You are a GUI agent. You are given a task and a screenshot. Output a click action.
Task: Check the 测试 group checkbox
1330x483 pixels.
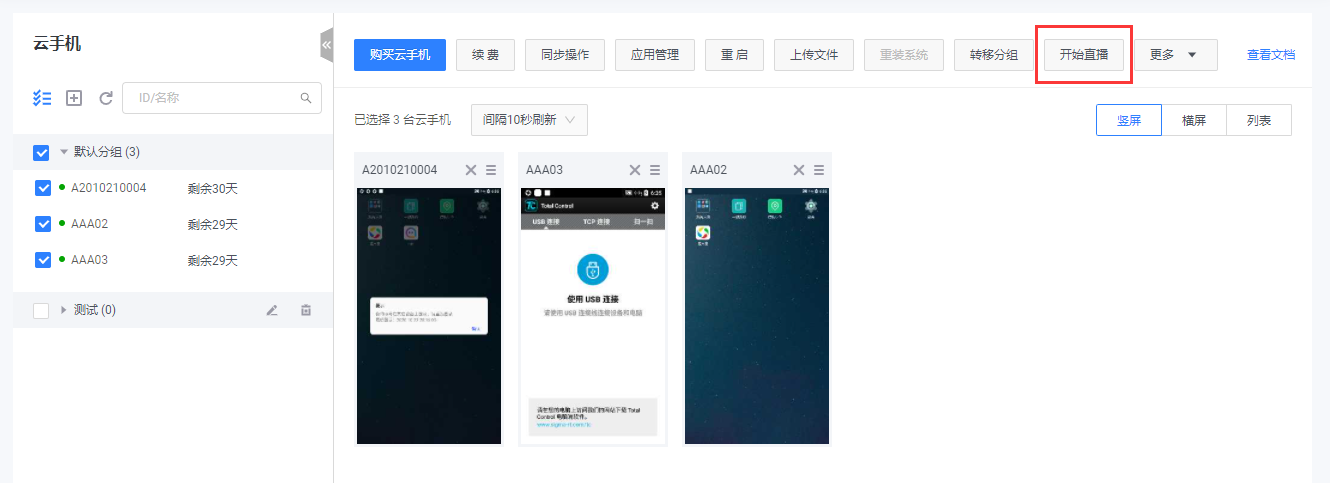pyautogui.click(x=41, y=310)
